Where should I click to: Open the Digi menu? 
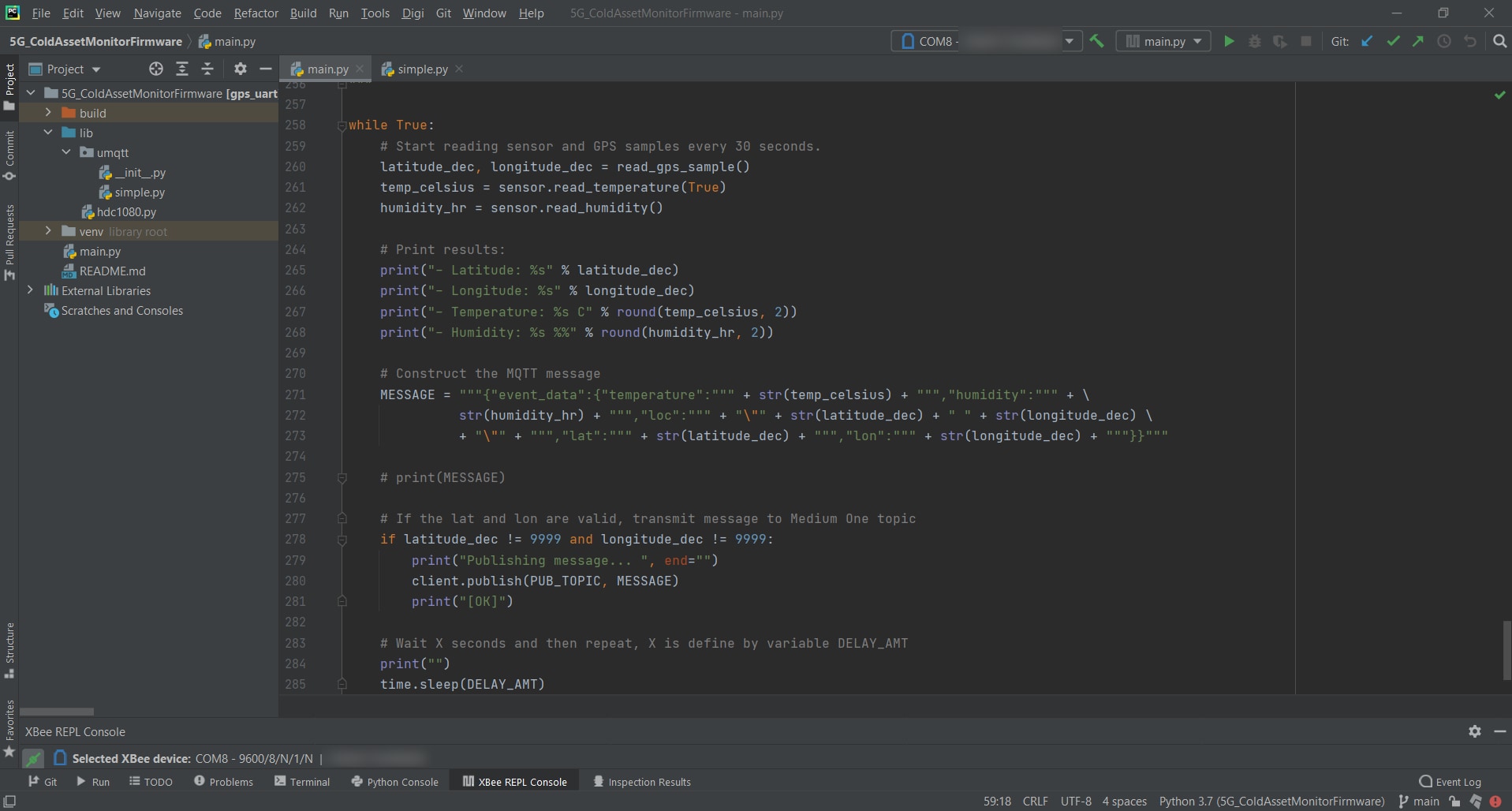coord(412,13)
